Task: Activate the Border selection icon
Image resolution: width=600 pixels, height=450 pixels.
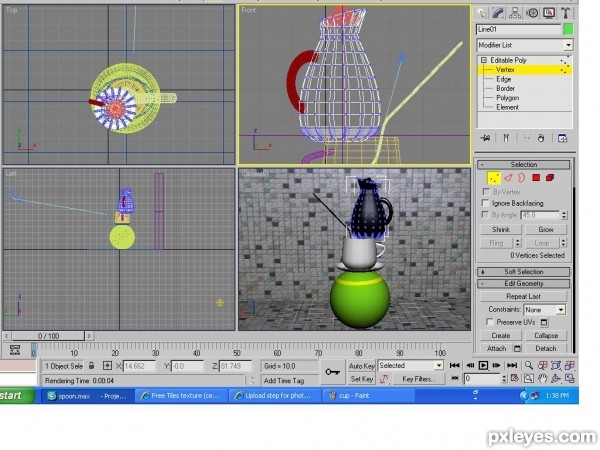Action: (521, 178)
